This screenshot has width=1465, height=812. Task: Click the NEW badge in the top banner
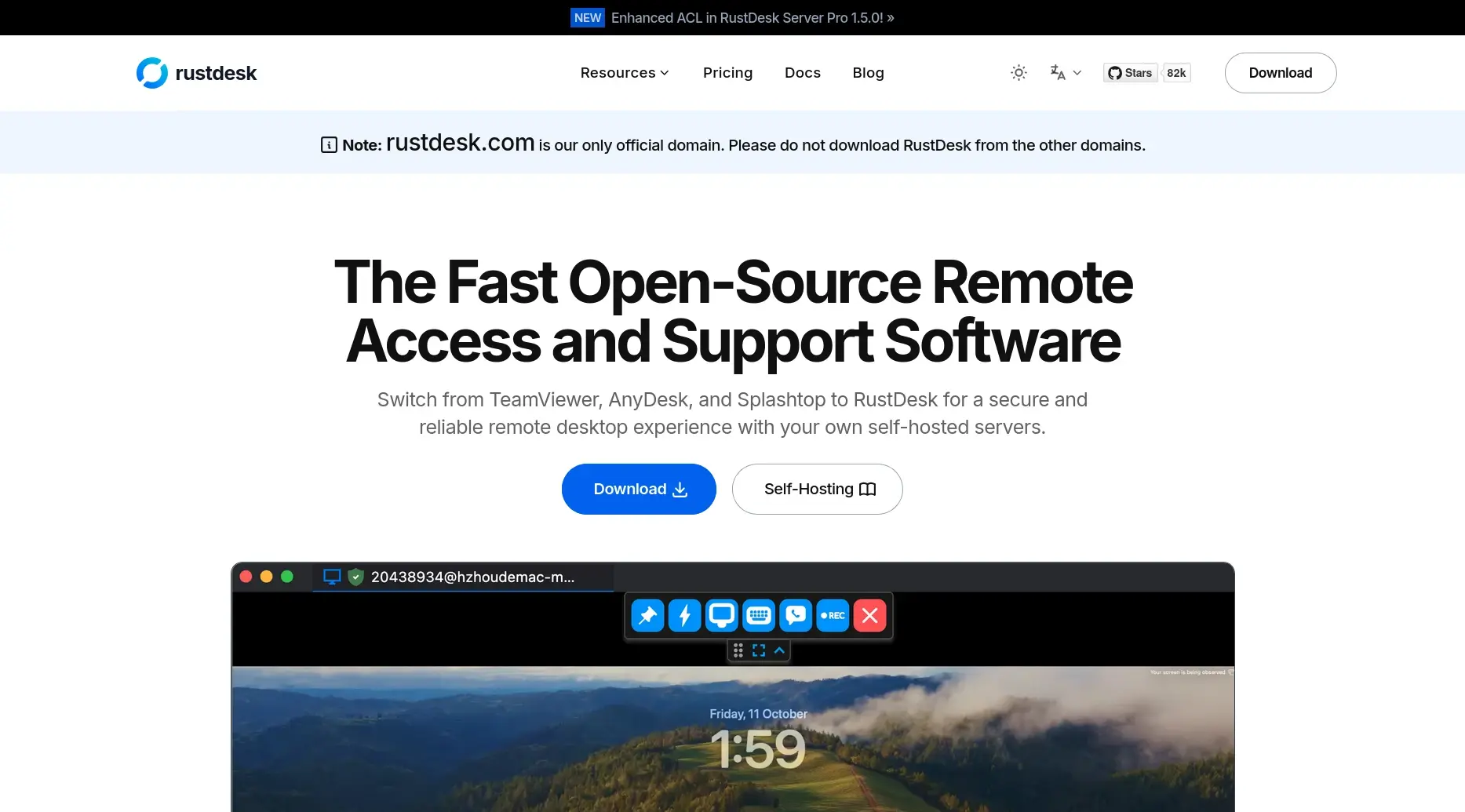click(x=588, y=18)
